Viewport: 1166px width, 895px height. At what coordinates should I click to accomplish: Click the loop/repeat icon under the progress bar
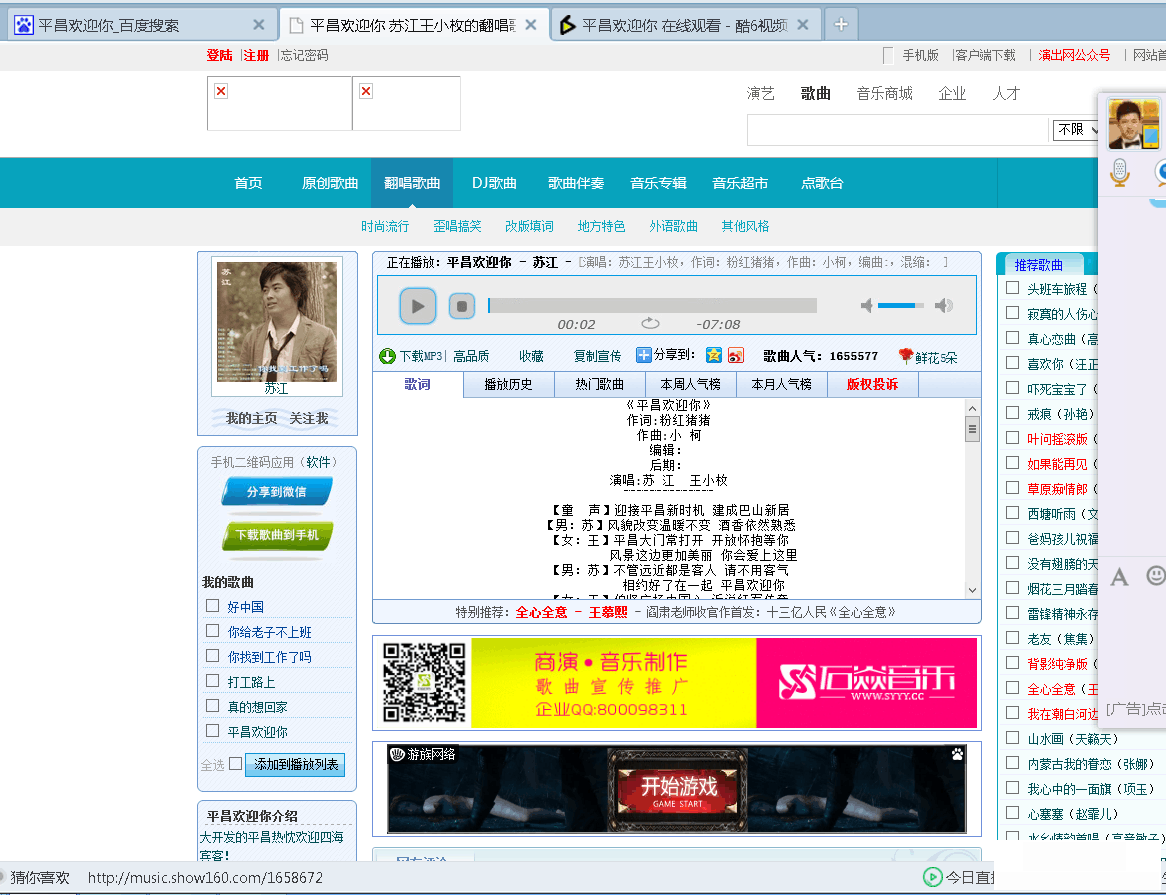tap(650, 323)
